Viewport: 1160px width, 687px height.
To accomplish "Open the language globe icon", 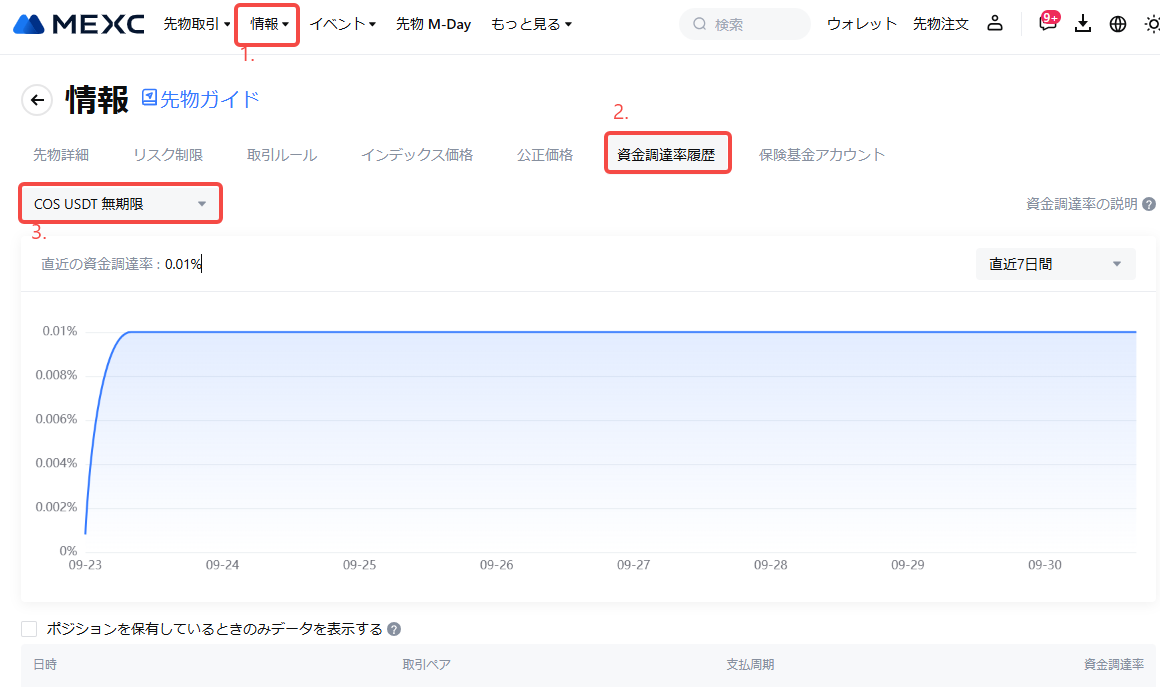I will (x=1118, y=24).
